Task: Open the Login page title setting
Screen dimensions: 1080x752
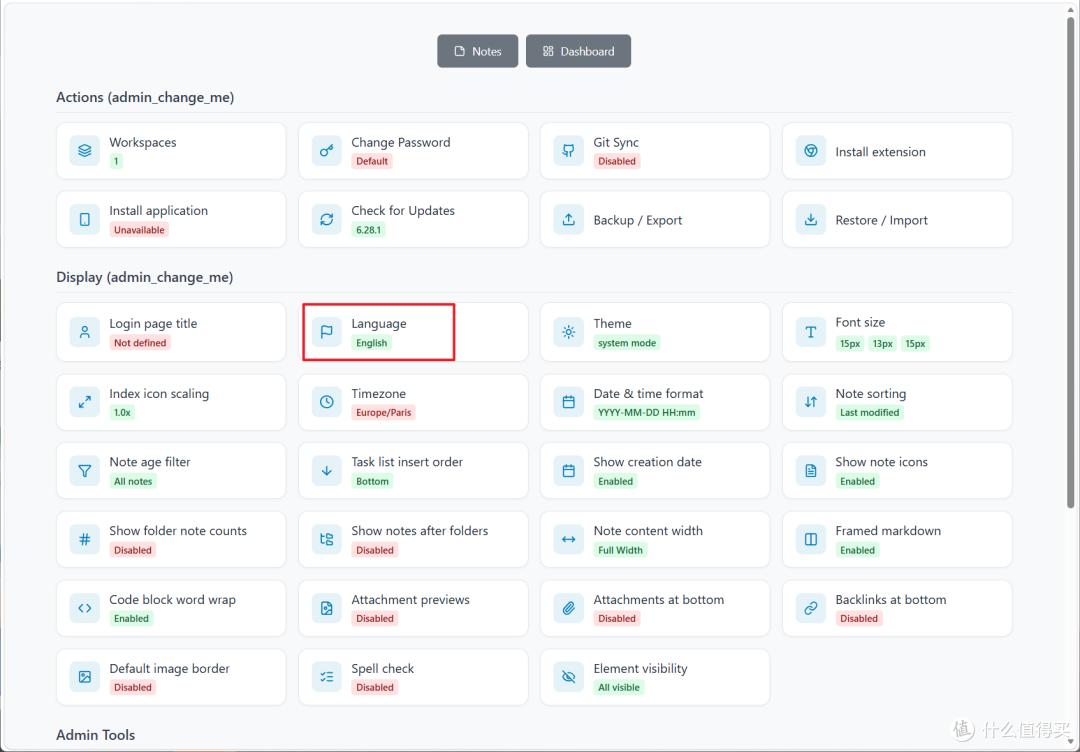Action: [171, 332]
